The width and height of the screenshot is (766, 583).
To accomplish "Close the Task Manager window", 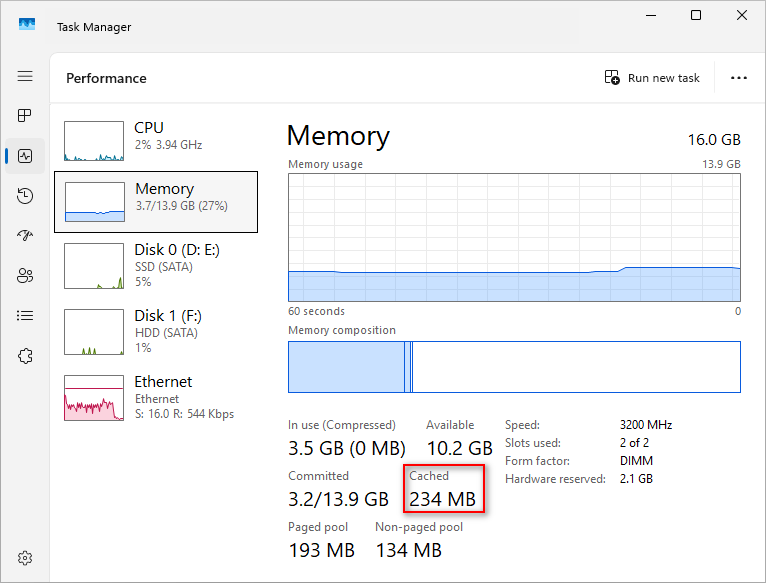I will (742, 15).
